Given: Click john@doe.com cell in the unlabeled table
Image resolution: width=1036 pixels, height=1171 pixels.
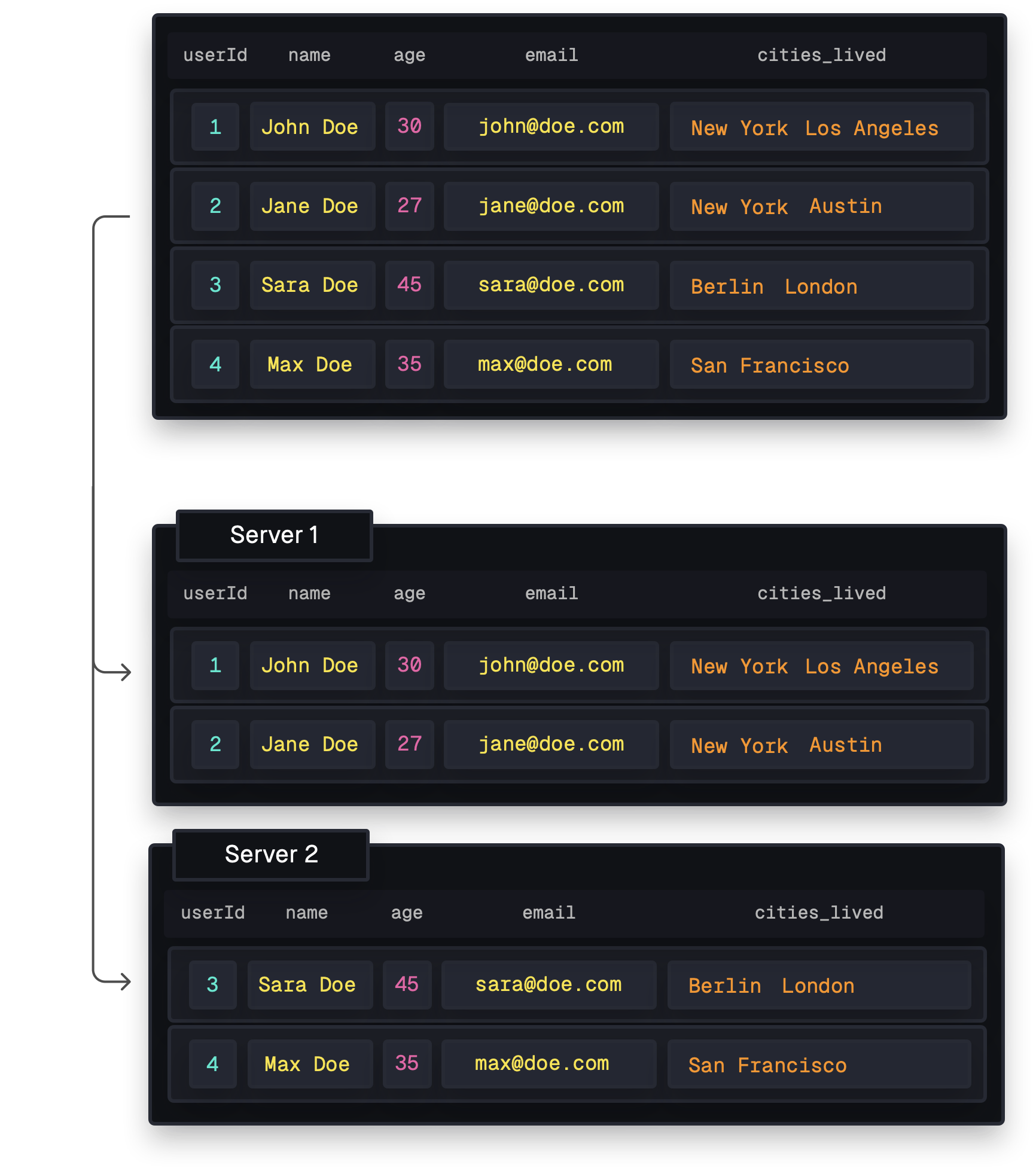Looking at the screenshot, I should pyautogui.click(x=551, y=127).
